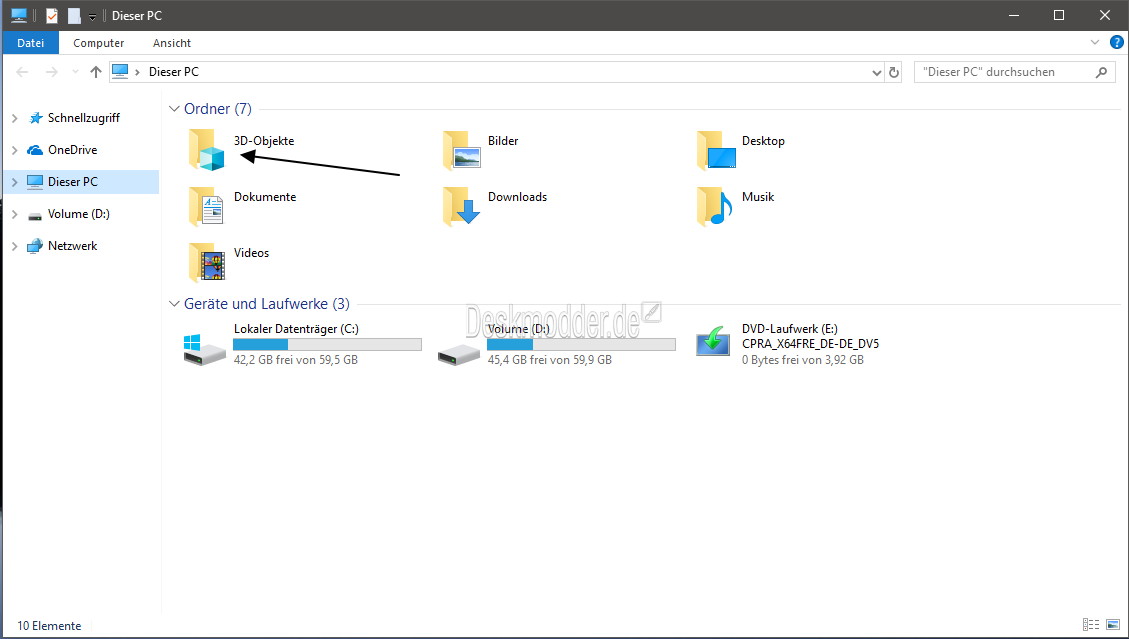Click the "Geräte und Laufwerke (3)" header text
Viewport: 1129px width, 639px height.
266,304
